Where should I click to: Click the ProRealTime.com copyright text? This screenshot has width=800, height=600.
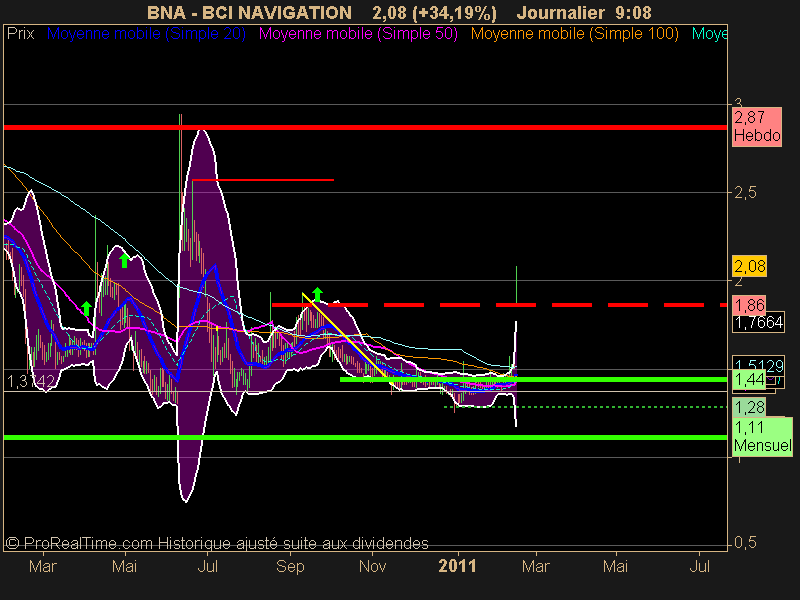[x=217, y=543]
